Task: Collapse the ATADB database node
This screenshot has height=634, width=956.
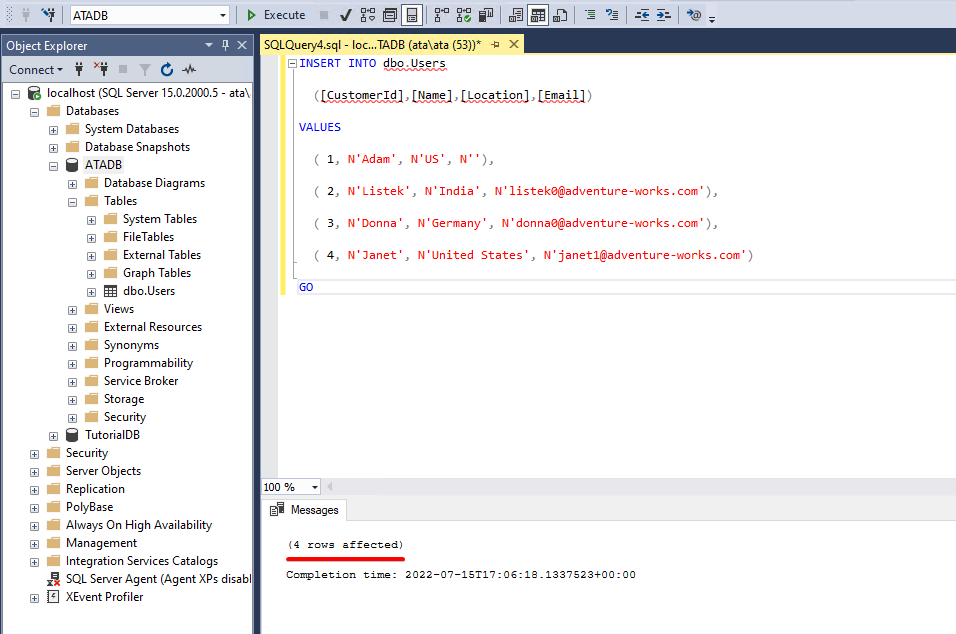Action: coord(54,166)
